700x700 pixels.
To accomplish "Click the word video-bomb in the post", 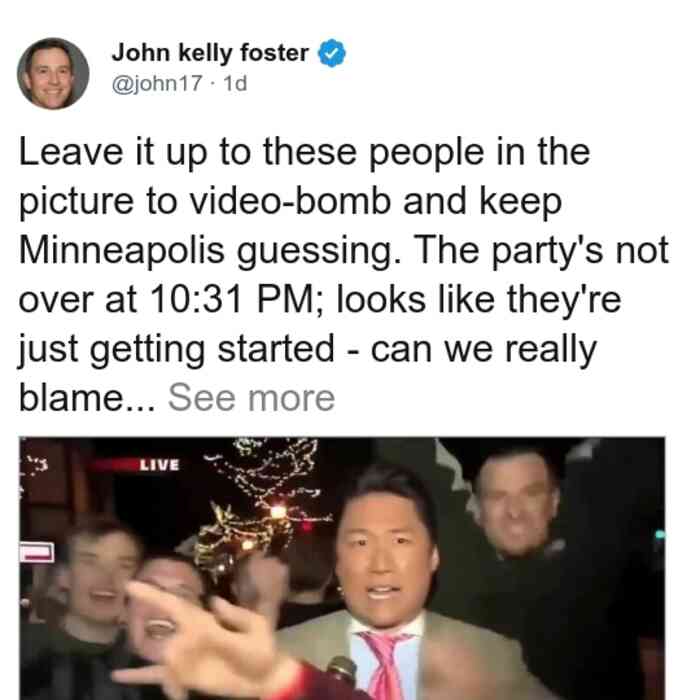I will point(290,201).
